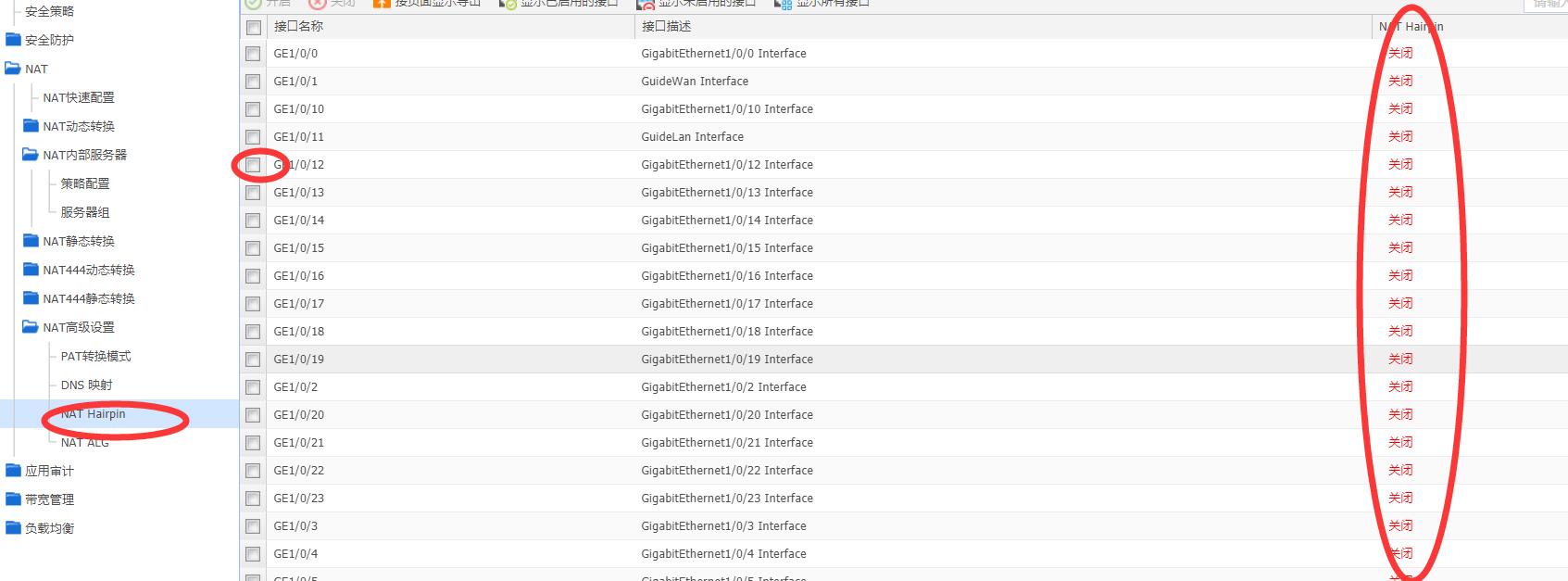This screenshot has height=581, width=1568.
Task: Click the GE1/0/20 interface name
Action: 299,414
